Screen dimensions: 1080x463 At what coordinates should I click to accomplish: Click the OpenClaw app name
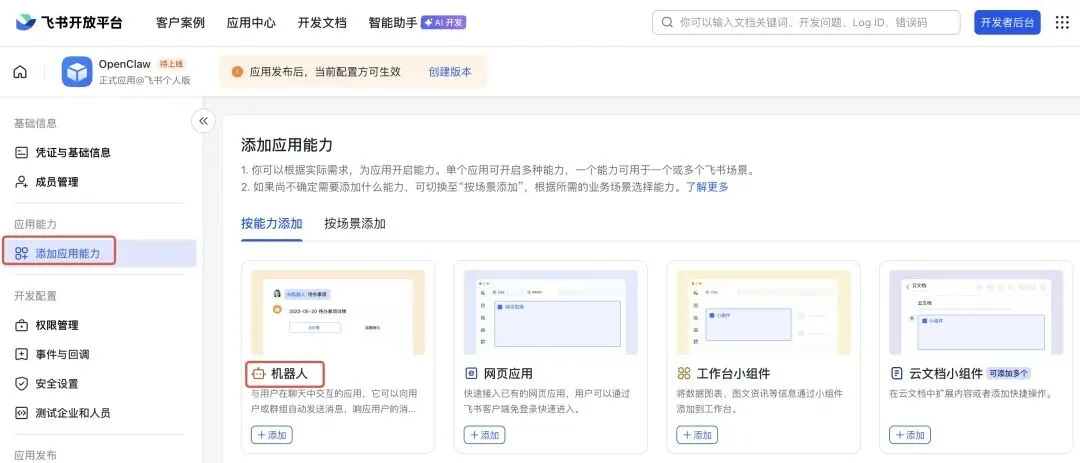pos(125,64)
